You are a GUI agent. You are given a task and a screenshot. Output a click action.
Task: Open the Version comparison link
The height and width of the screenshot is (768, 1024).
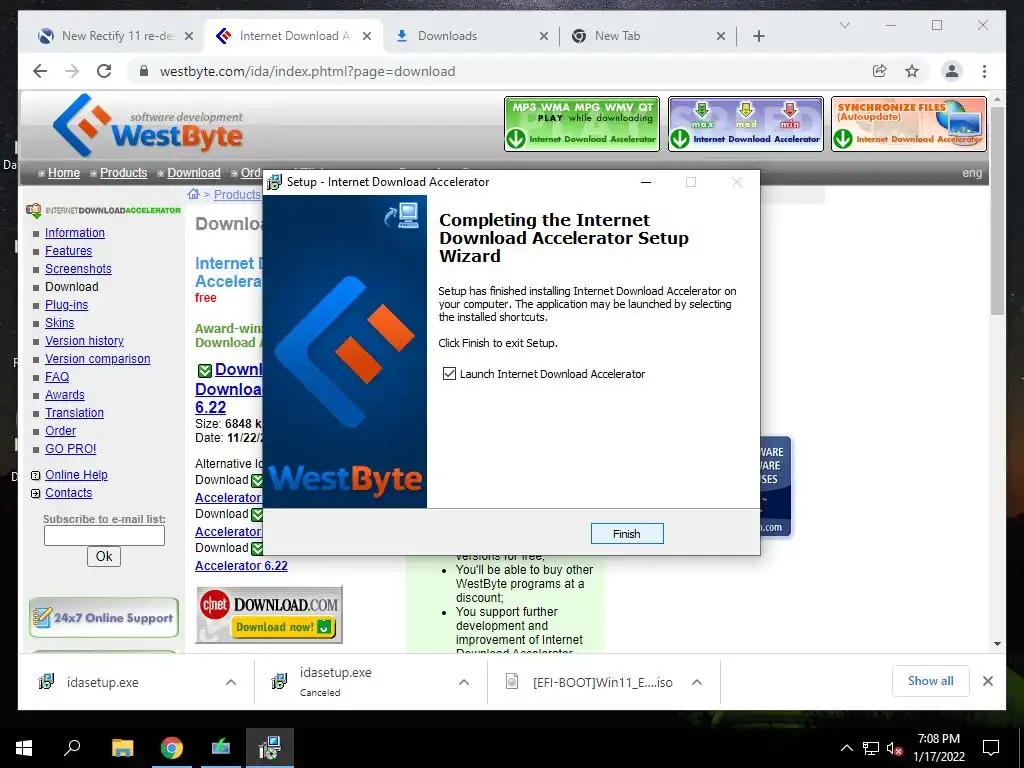(97, 359)
